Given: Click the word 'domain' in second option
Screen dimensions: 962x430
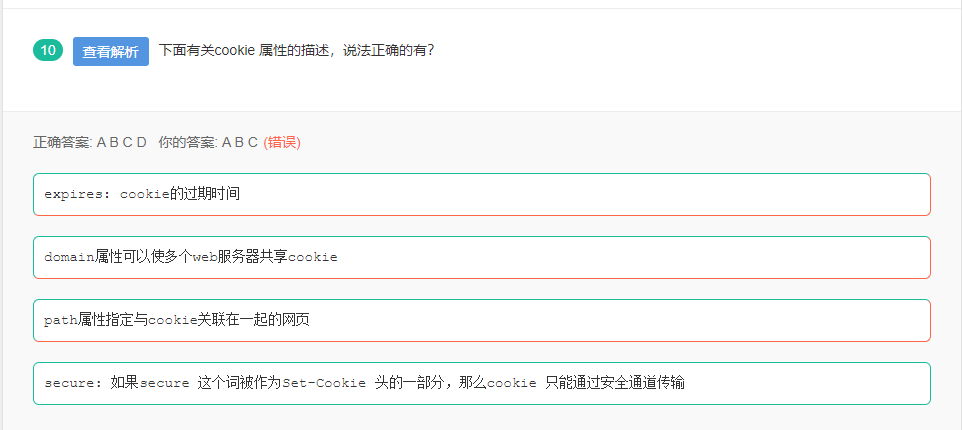Looking at the screenshot, I should point(69,257).
